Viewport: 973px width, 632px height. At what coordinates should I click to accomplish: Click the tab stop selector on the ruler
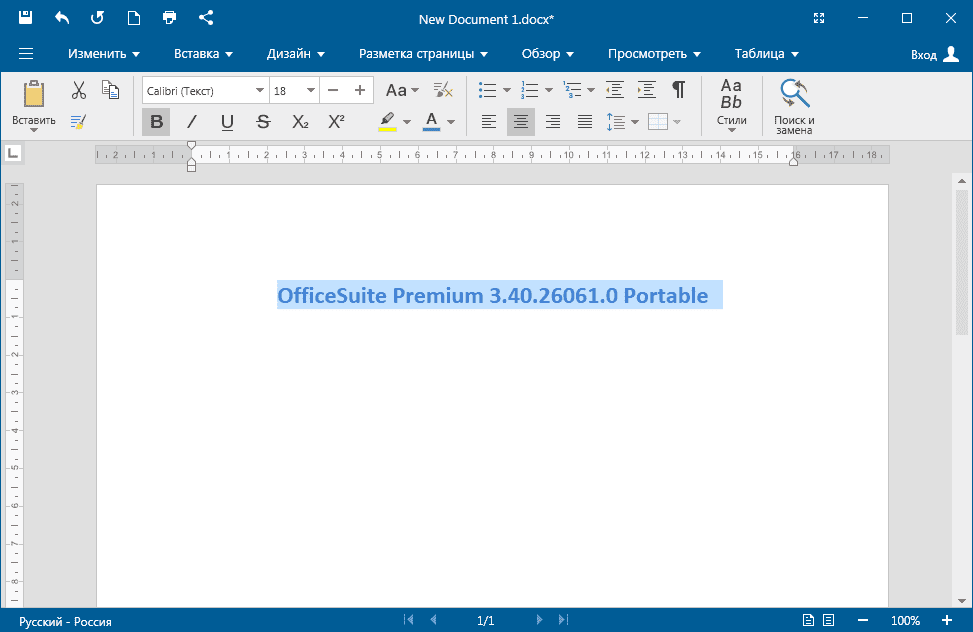click(13, 153)
